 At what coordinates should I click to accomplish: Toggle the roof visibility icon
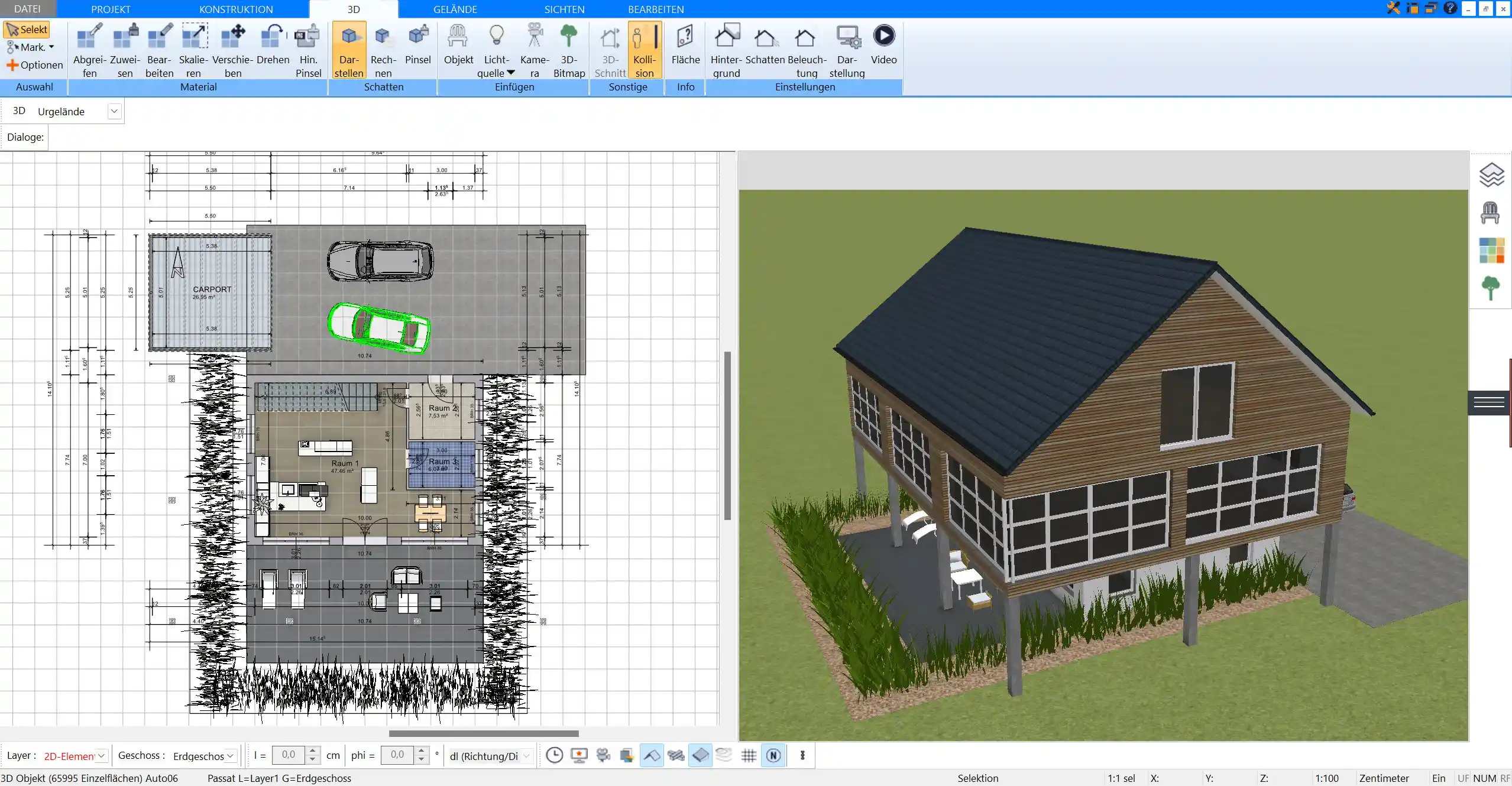click(652, 755)
